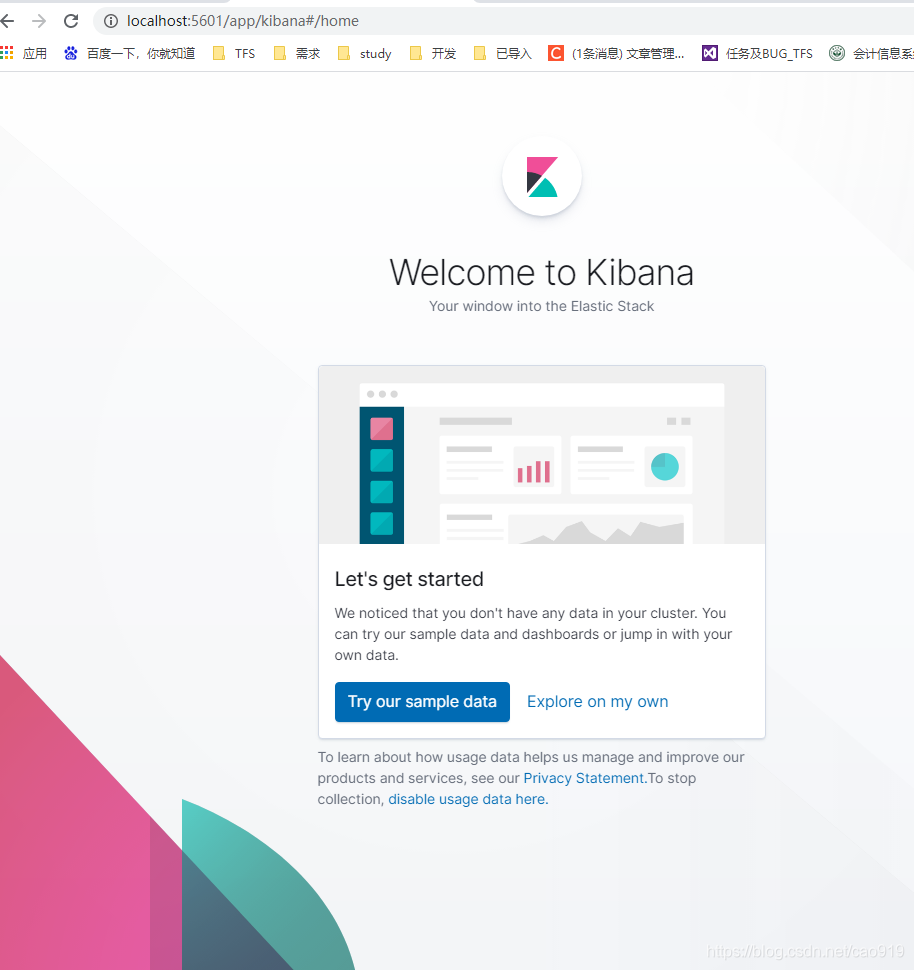Open the 文章管理 CSDN bookmark
This screenshot has width=914, height=970.
(616, 53)
